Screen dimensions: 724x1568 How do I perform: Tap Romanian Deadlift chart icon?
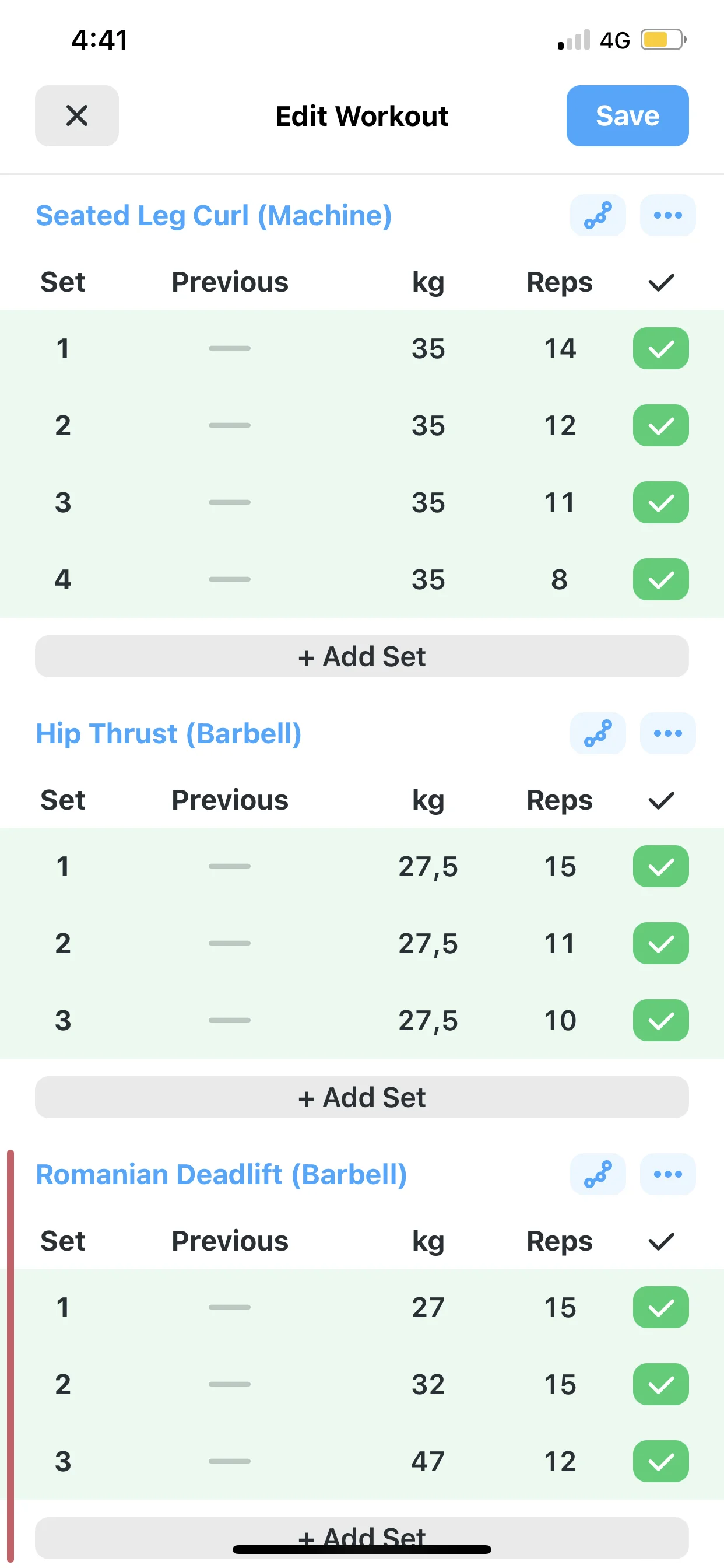[x=598, y=1174]
